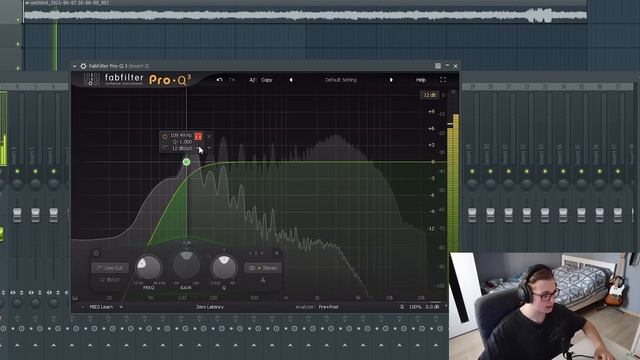Open the Default Setting preset menu

pyautogui.click(x=341, y=80)
